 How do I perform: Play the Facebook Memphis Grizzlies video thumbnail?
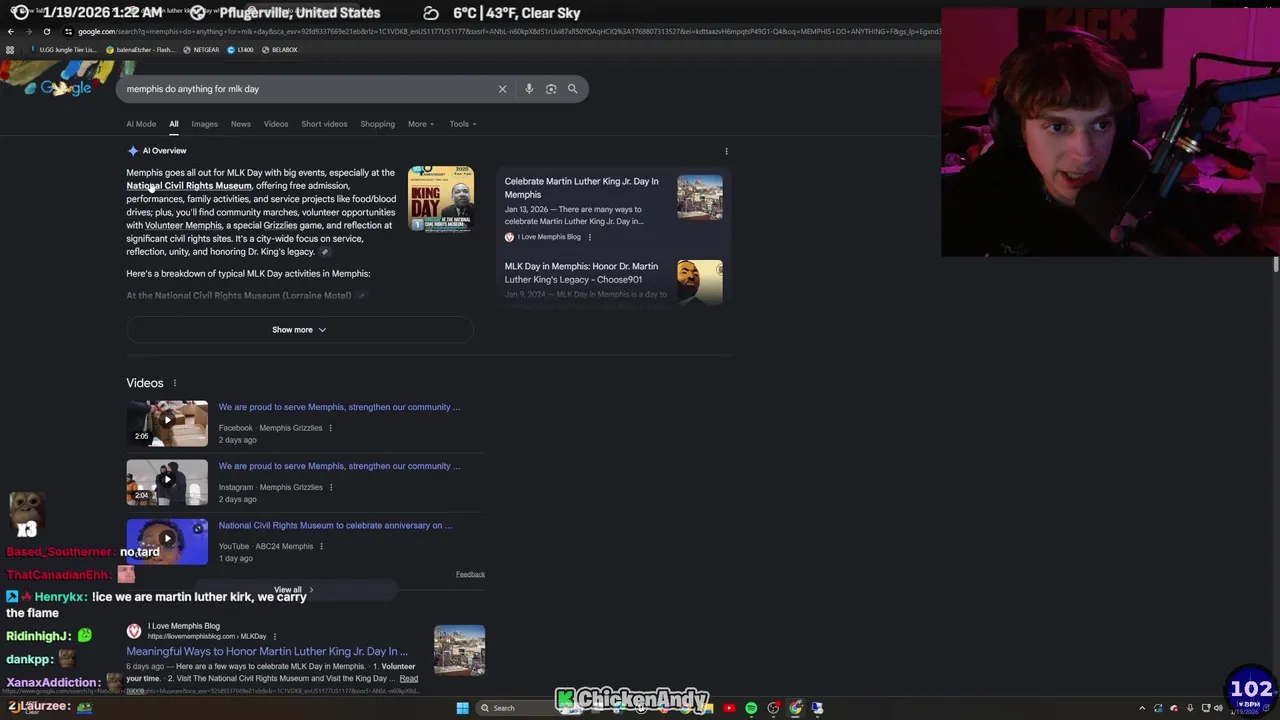(x=167, y=423)
